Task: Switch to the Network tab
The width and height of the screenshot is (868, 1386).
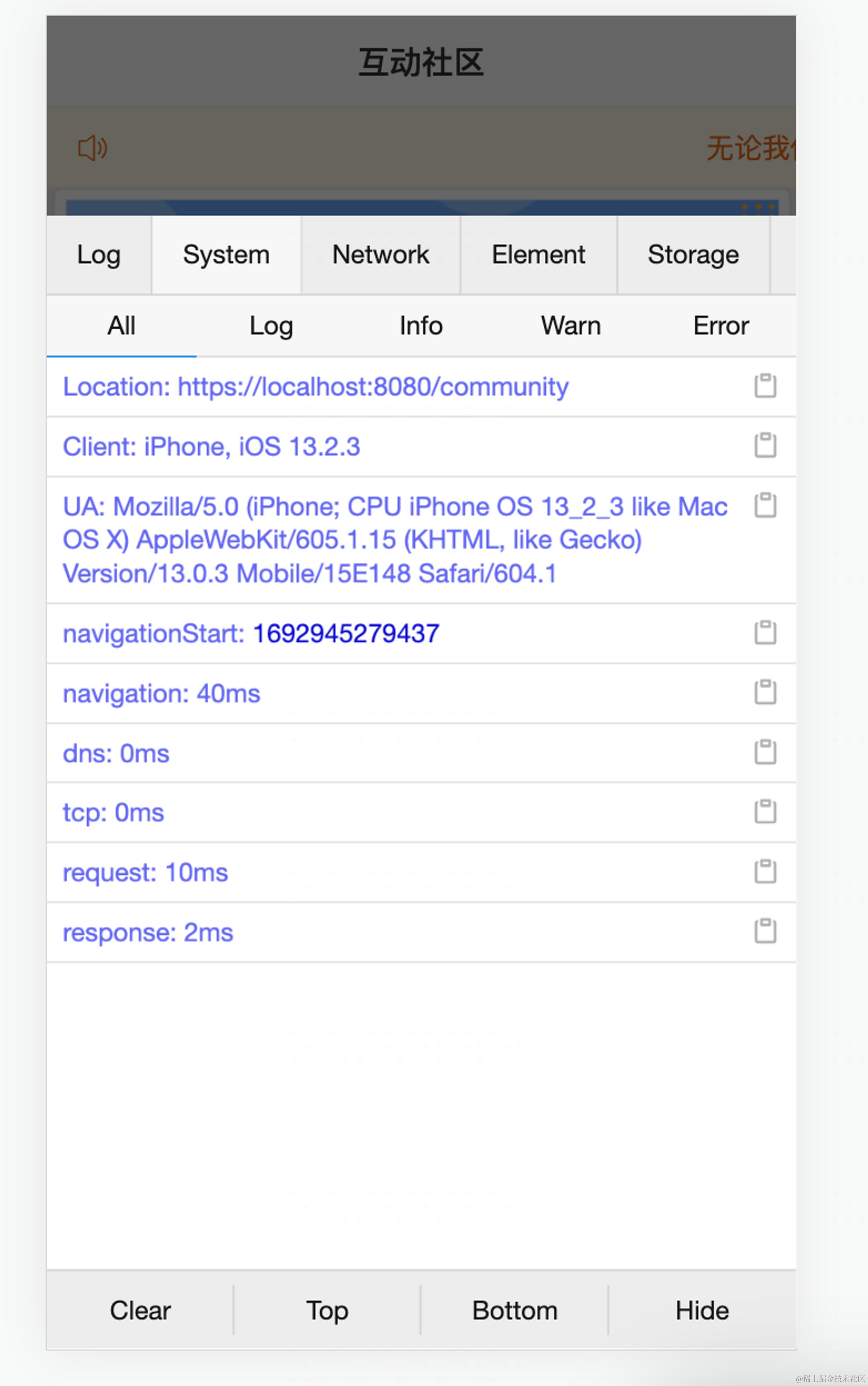Action: coord(380,254)
